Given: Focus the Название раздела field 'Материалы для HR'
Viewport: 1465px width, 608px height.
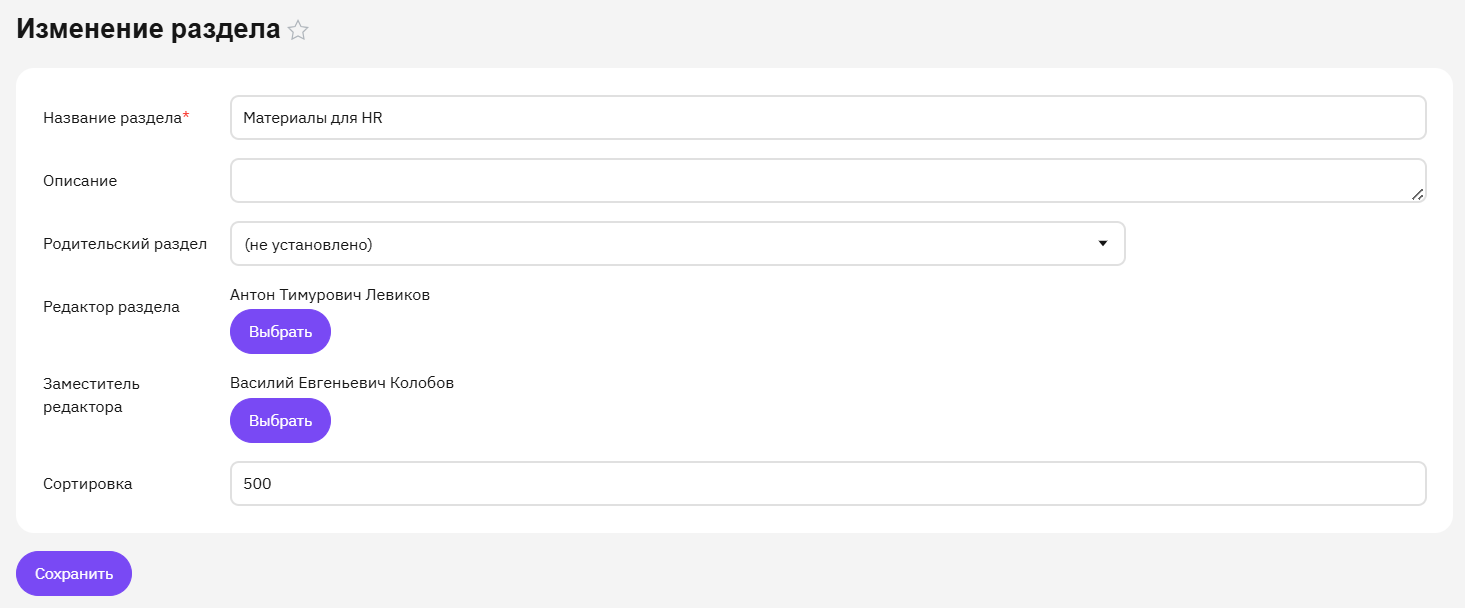Looking at the screenshot, I should pos(828,118).
